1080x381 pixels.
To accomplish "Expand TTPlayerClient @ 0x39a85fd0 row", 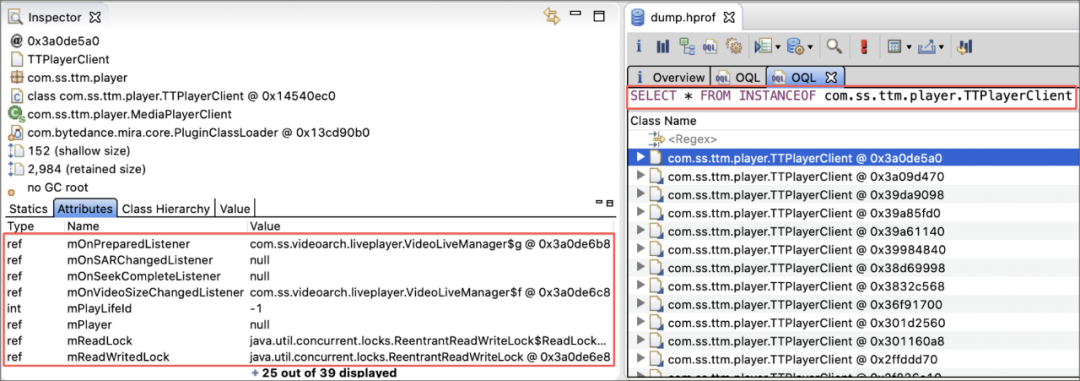I will (x=641, y=212).
